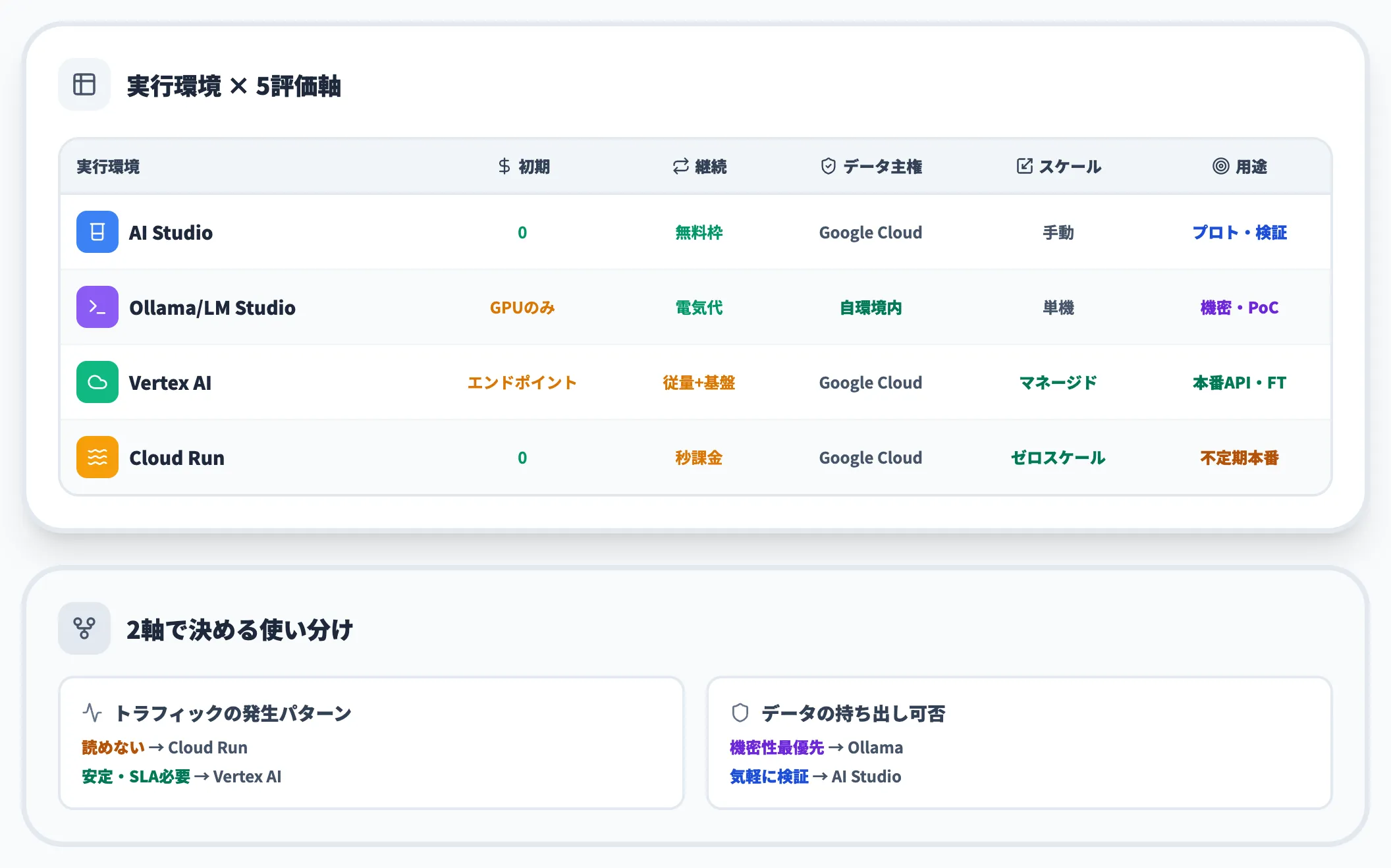Select the 継続 column header label
Image resolution: width=1391 pixels, height=868 pixels.
click(x=711, y=167)
